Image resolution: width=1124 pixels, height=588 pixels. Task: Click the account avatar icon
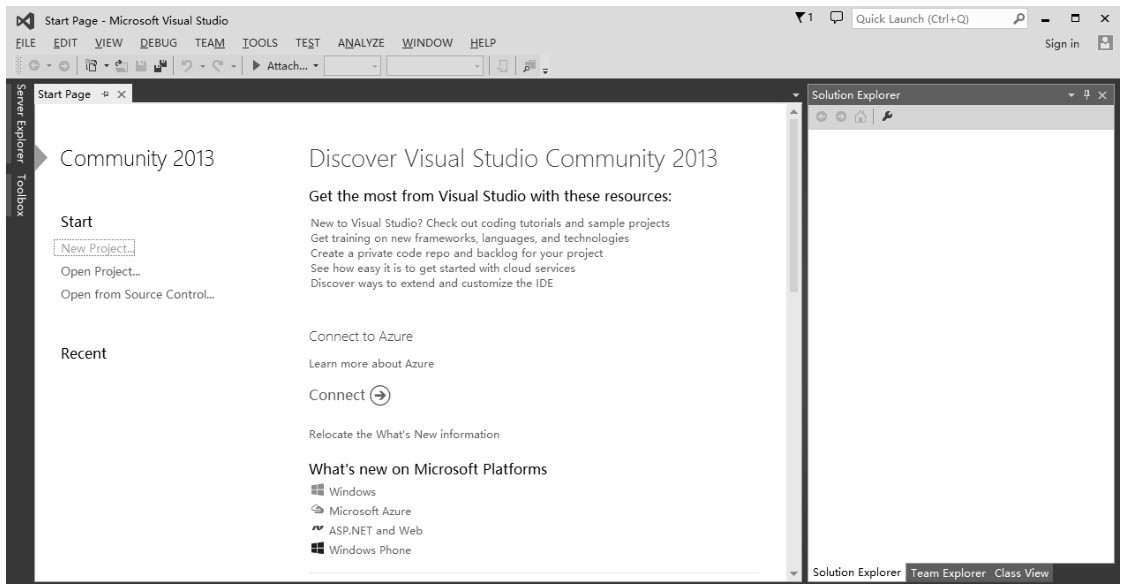pos(1105,43)
